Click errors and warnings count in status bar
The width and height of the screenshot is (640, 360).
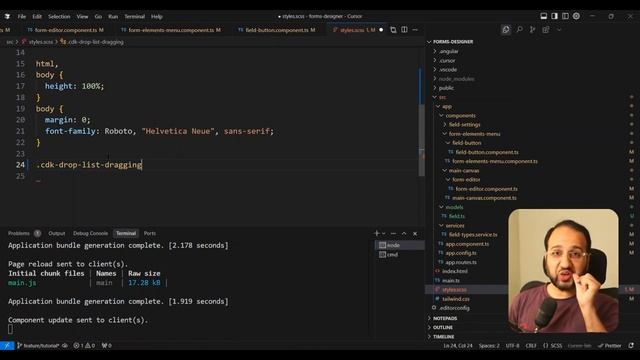click(x=84, y=345)
